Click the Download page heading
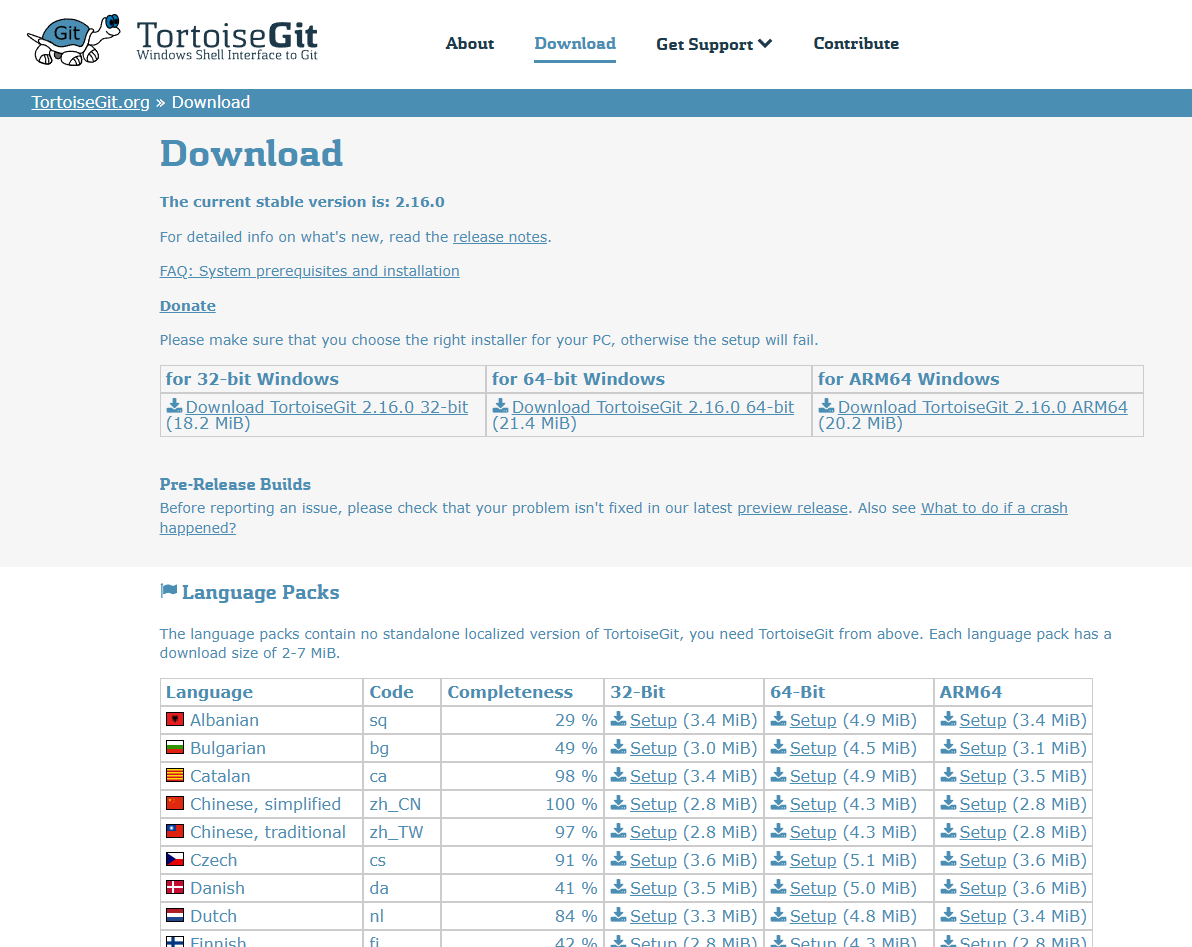This screenshot has height=947, width=1192. (251, 154)
